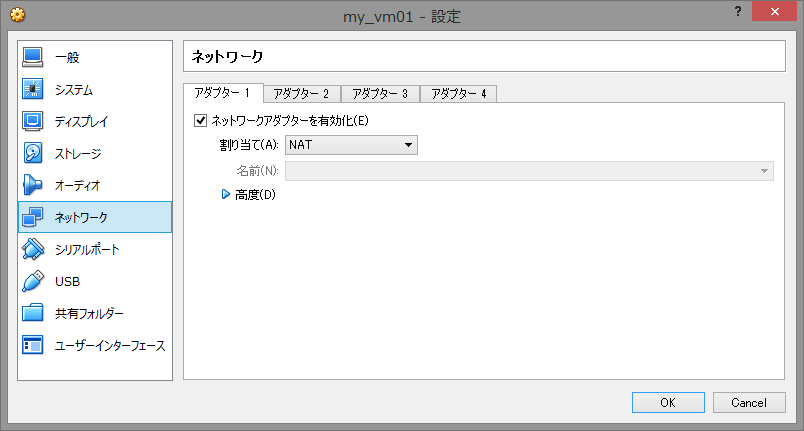804x431 pixels.
Task: Select the シリアルポート text label
Action: [x=87, y=250]
